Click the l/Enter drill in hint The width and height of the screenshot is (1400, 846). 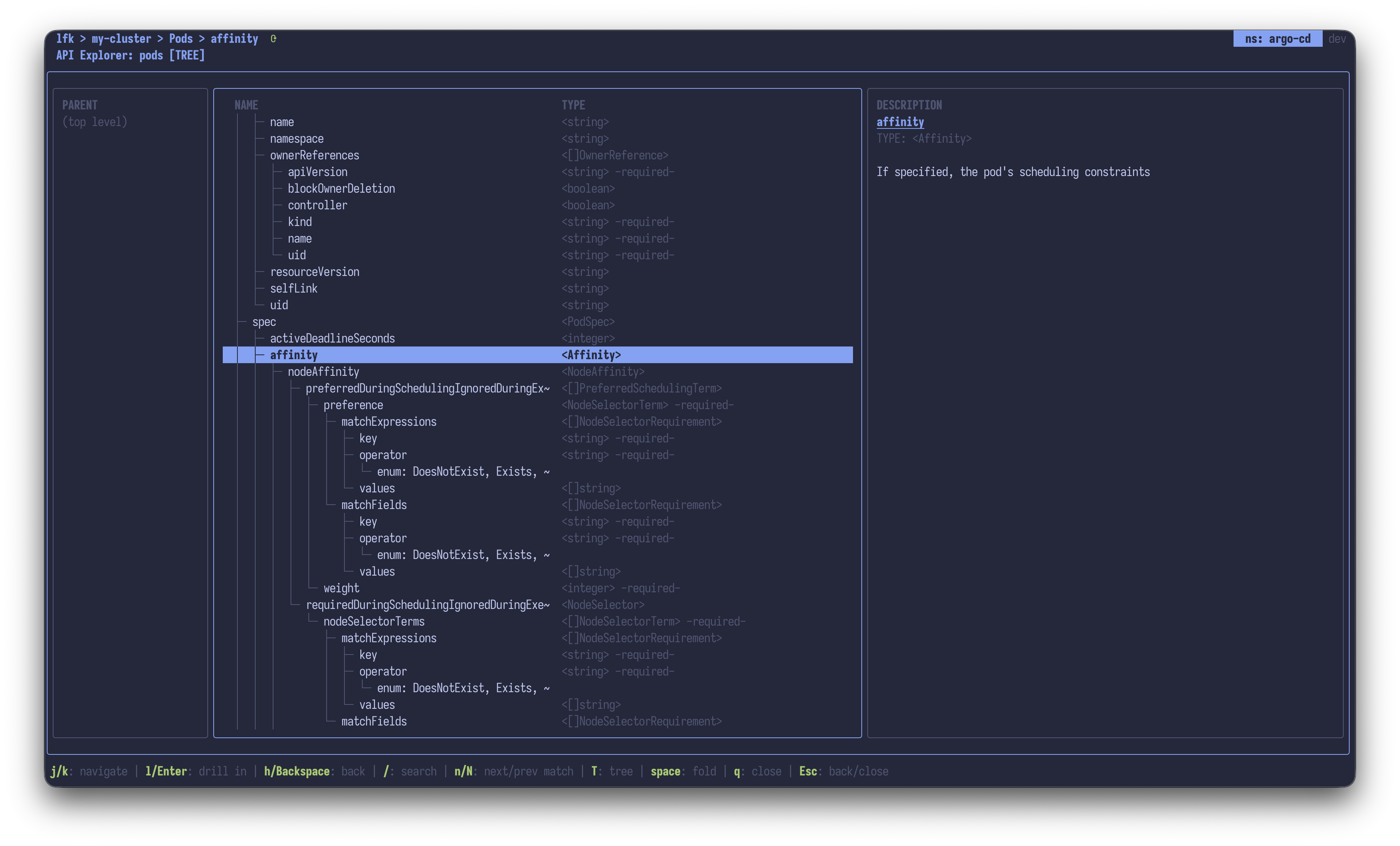195,771
